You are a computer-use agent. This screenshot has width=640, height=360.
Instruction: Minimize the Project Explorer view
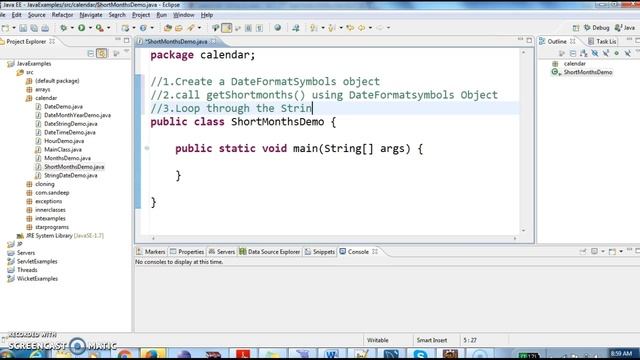[118, 40]
